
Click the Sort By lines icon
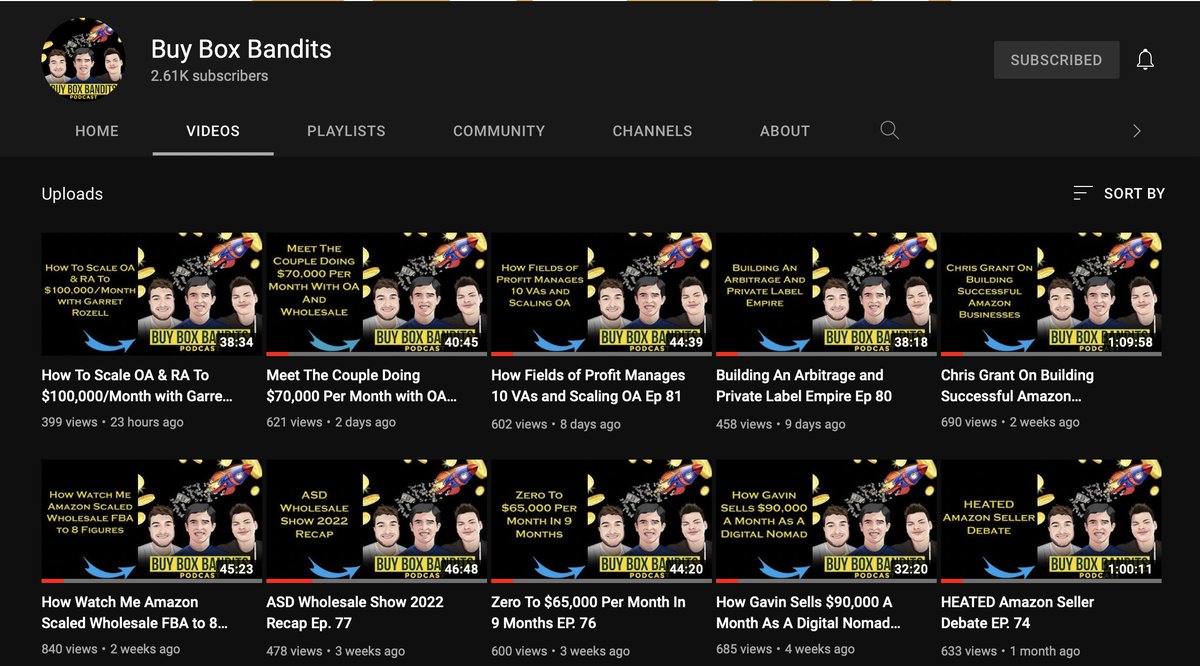pos(1082,193)
